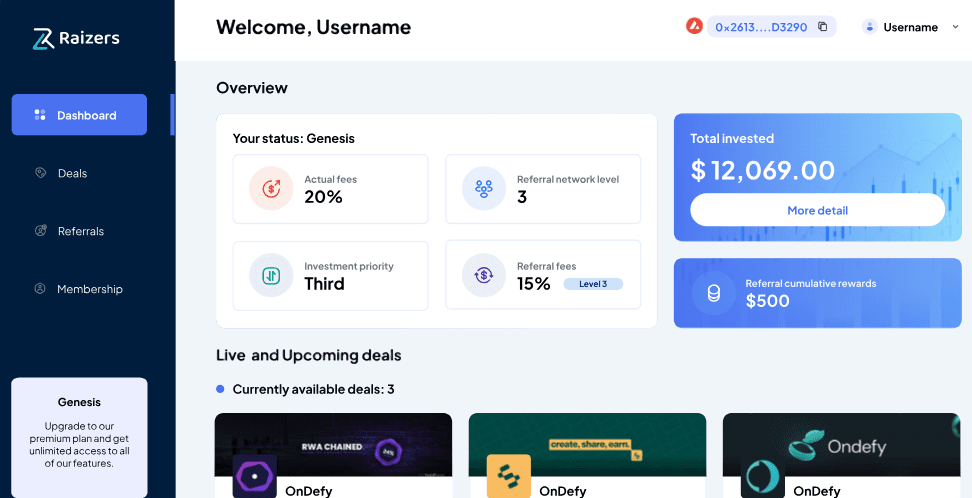Copy the wallet address with copy icon
Screen dimensions: 972x498
tap(823, 27)
